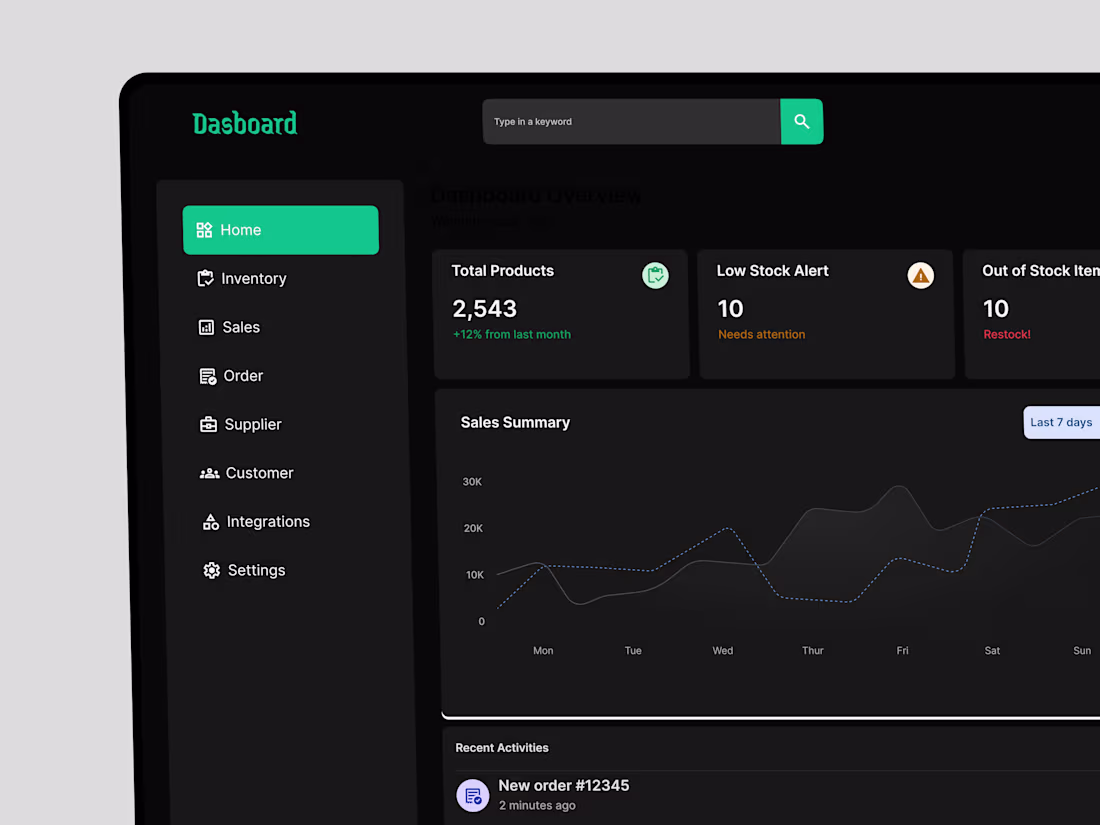Open Settings with the gear icon
1100x825 pixels.
pyautogui.click(x=211, y=570)
